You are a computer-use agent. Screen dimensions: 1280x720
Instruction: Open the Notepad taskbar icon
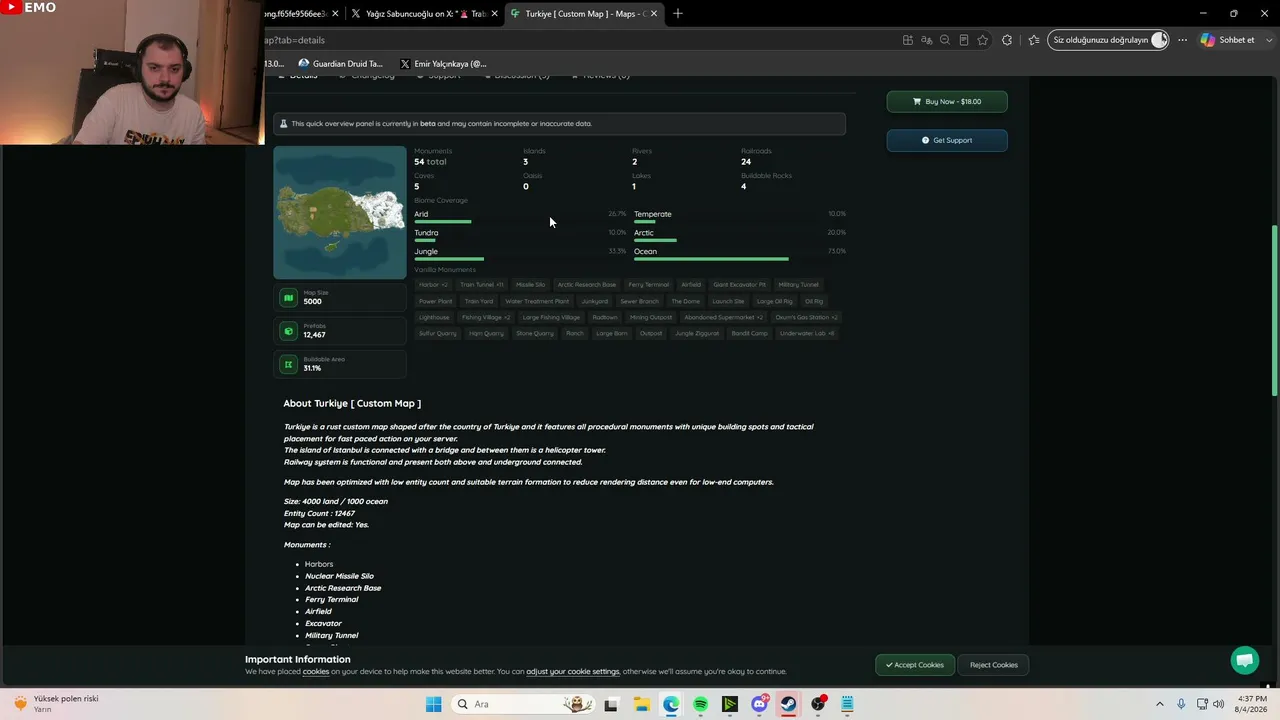[848, 704]
